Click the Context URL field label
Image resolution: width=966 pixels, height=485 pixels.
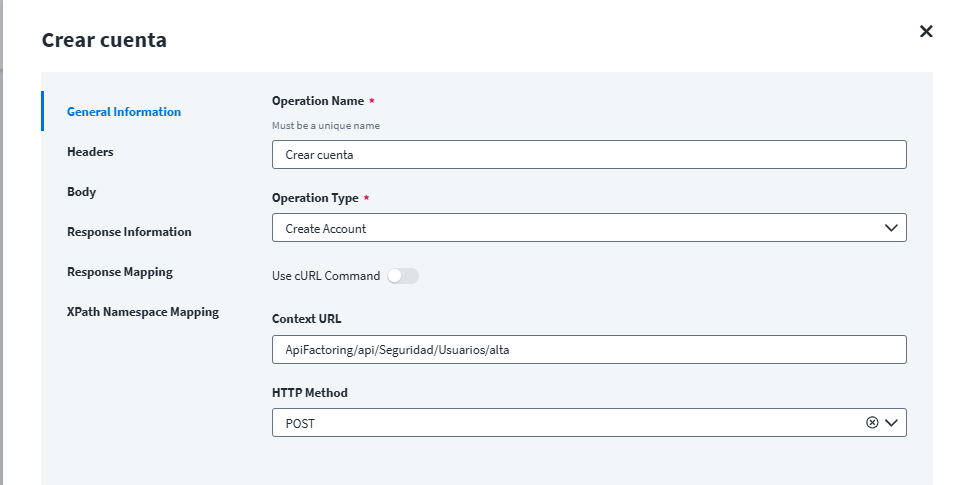tap(307, 319)
